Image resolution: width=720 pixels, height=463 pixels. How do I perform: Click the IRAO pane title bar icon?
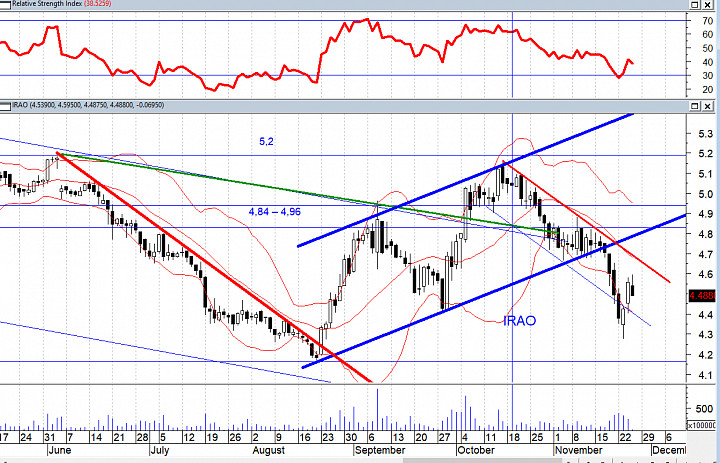(x=6, y=106)
